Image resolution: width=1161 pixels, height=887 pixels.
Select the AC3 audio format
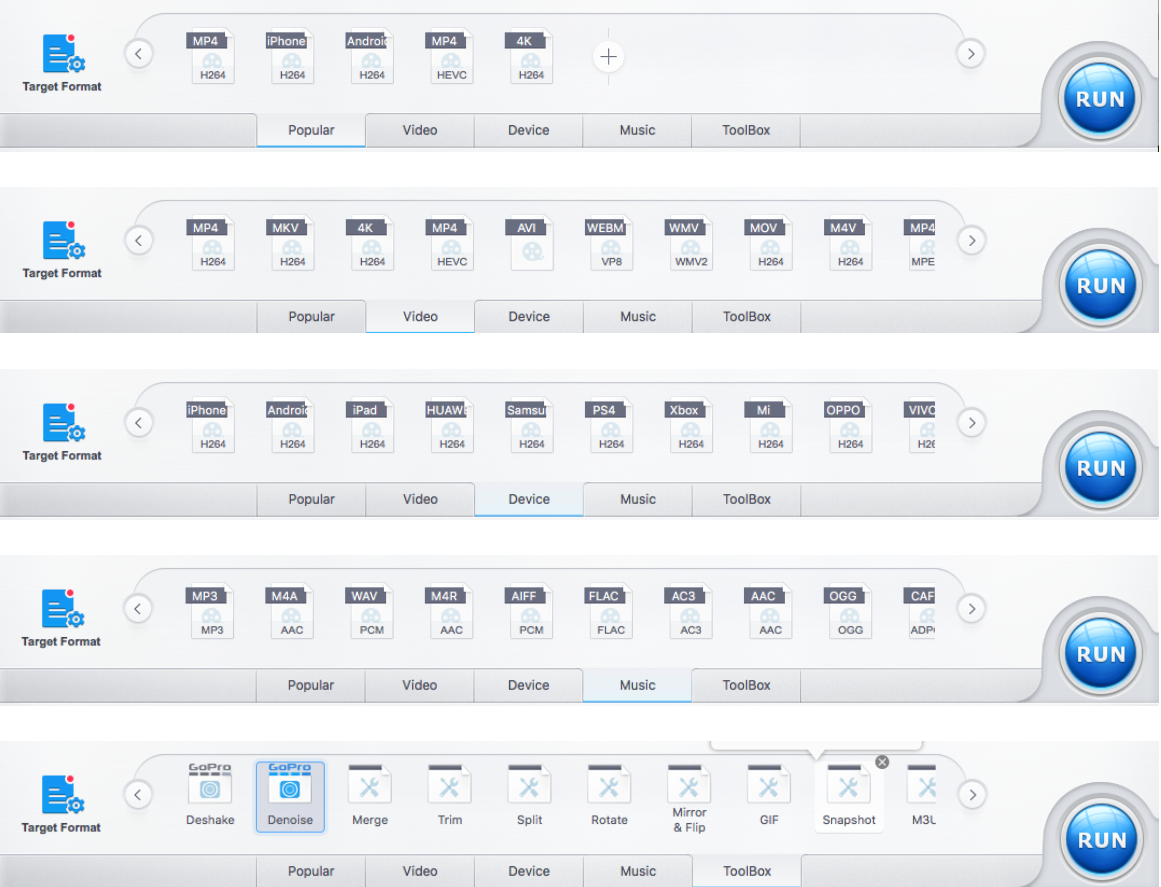click(690, 612)
